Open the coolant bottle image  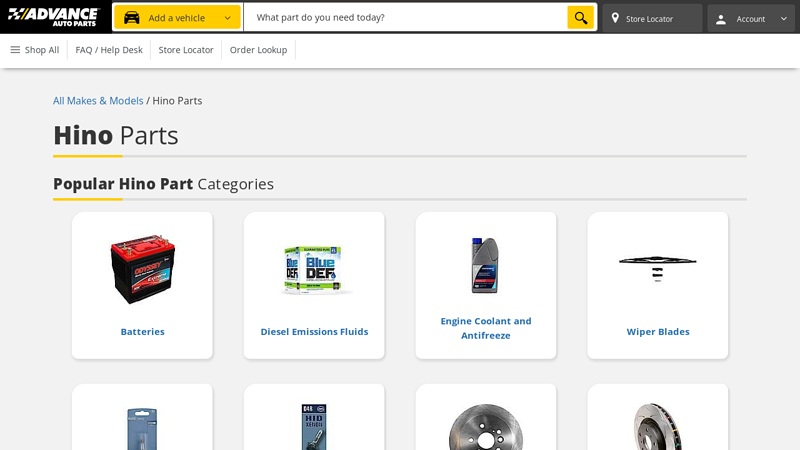pyautogui.click(x=485, y=265)
